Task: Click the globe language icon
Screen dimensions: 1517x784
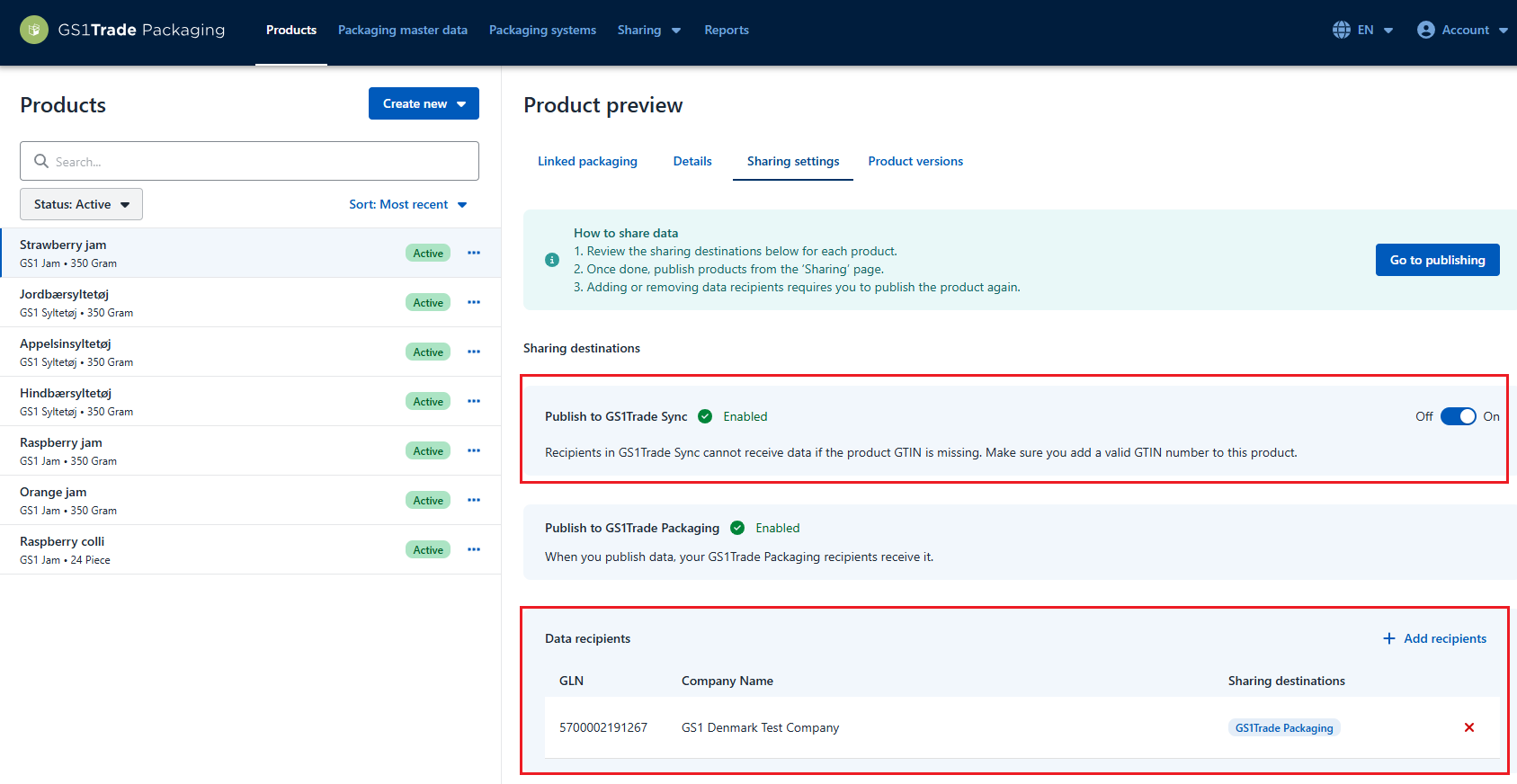Action: click(1341, 30)
